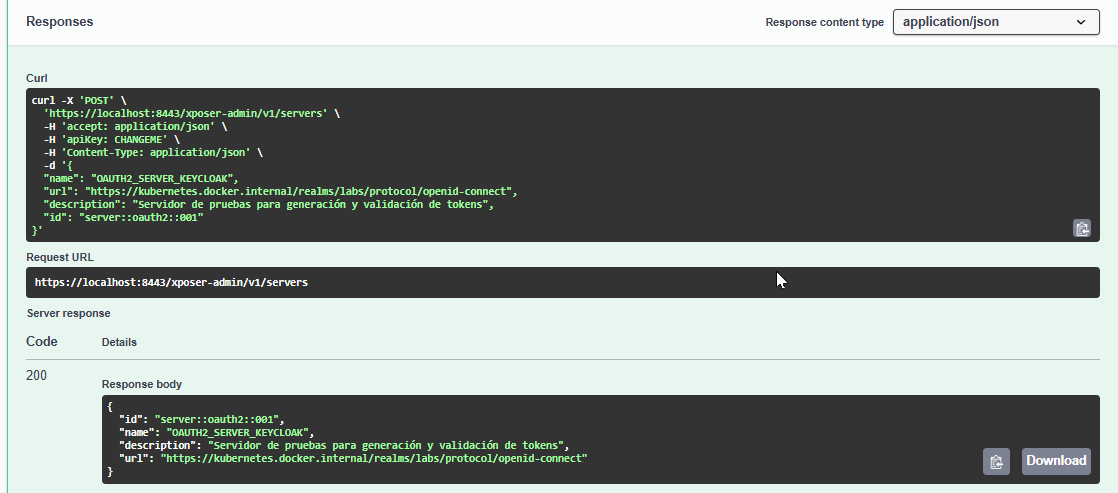1118x493 pixels.
Task: Open the Response content type dropdown
Action: [x=996, y=22]
